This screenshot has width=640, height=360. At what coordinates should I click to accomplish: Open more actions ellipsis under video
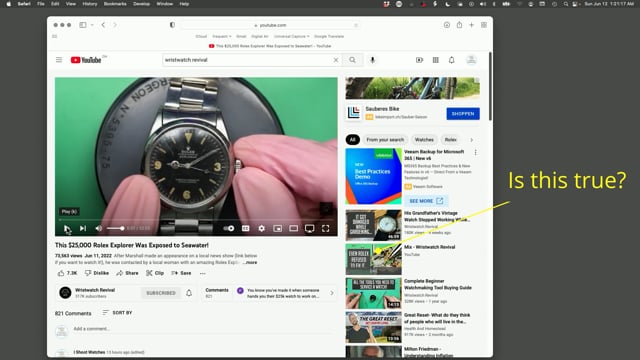point(203,273)
